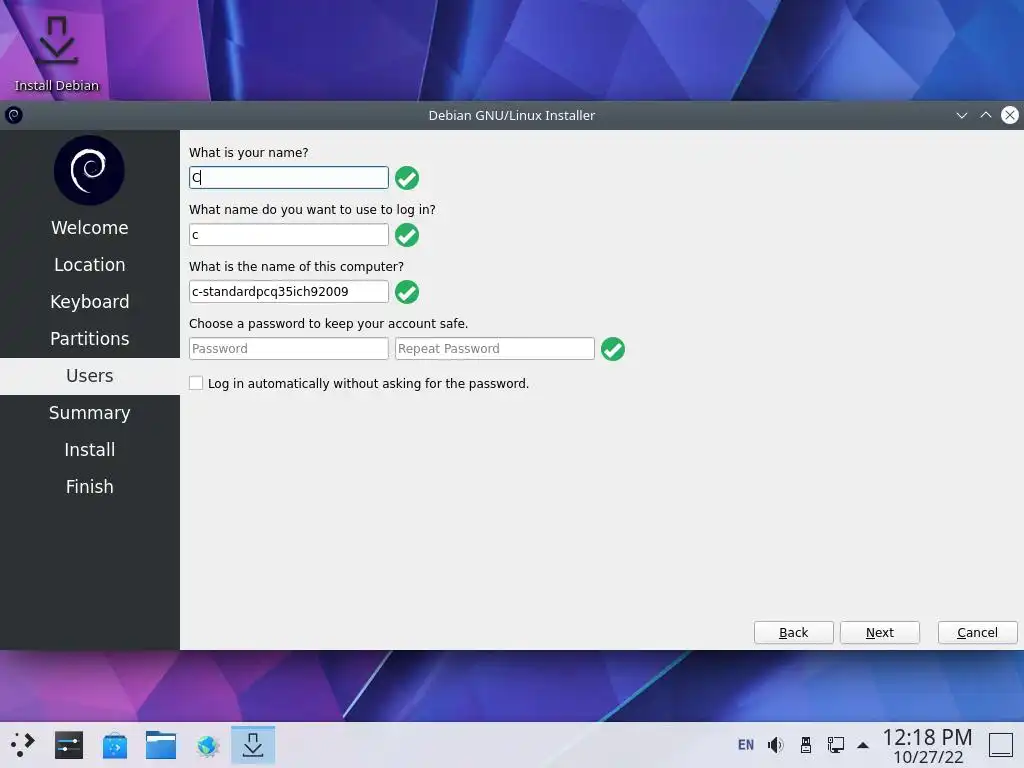
Task: Open the Dolphin file manager in taskbar
Action: click(161, 744)
